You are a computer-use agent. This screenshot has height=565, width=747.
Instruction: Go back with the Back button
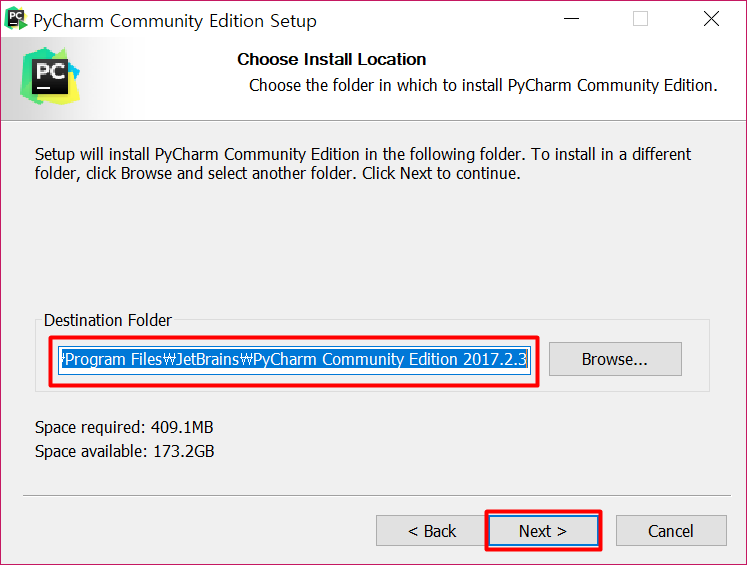tap(432, 531)
